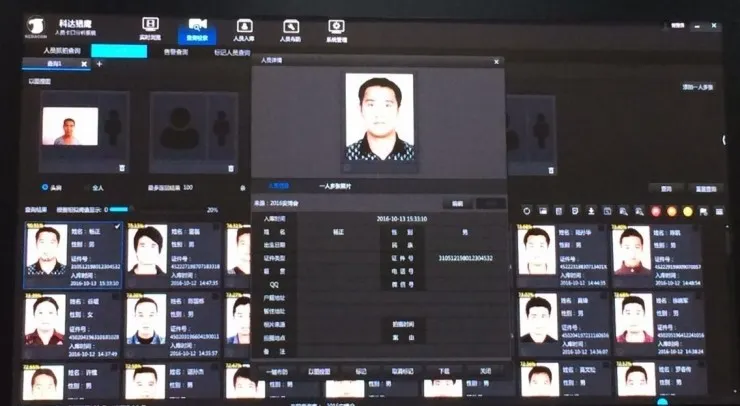
Task: Select the 查询1 query tab
Action: [54, 64]
